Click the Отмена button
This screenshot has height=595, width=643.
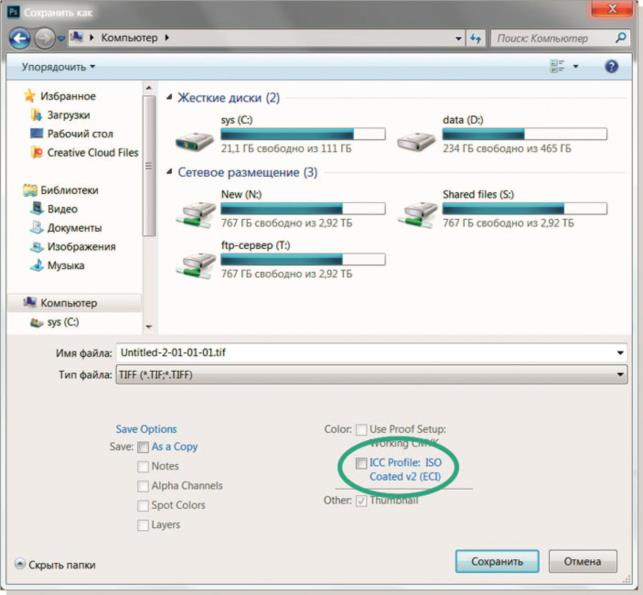click(x=582, y=561)
